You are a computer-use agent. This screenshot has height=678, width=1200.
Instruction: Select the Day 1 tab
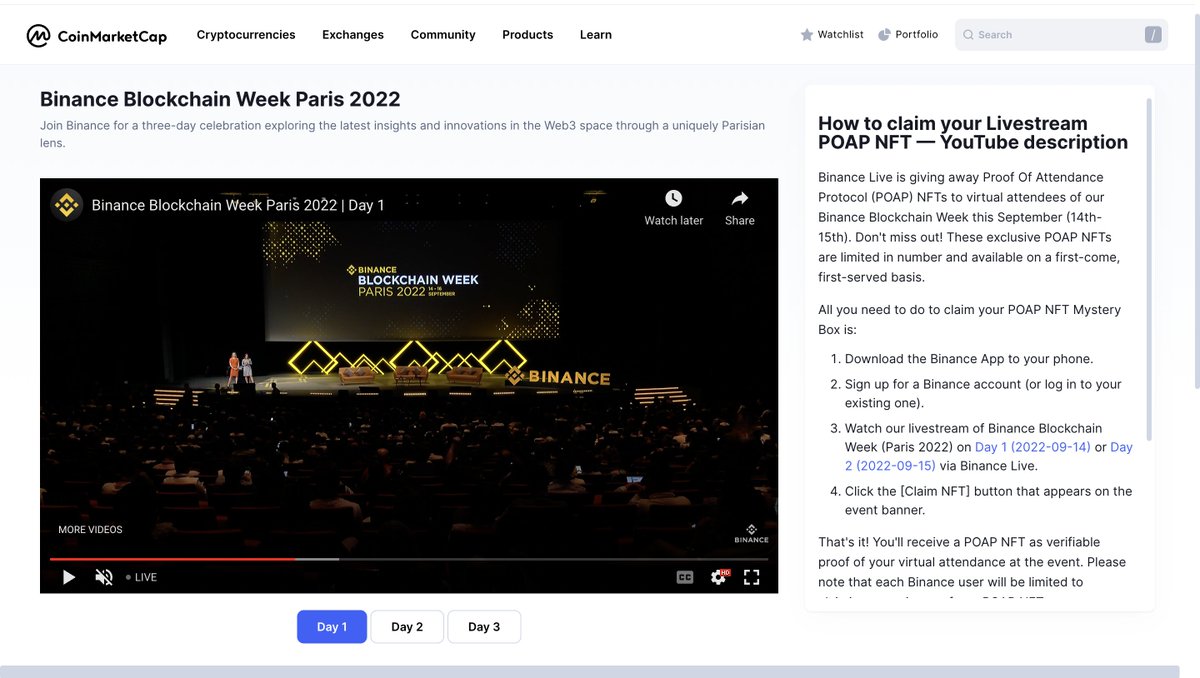click(x=332, y=627)
